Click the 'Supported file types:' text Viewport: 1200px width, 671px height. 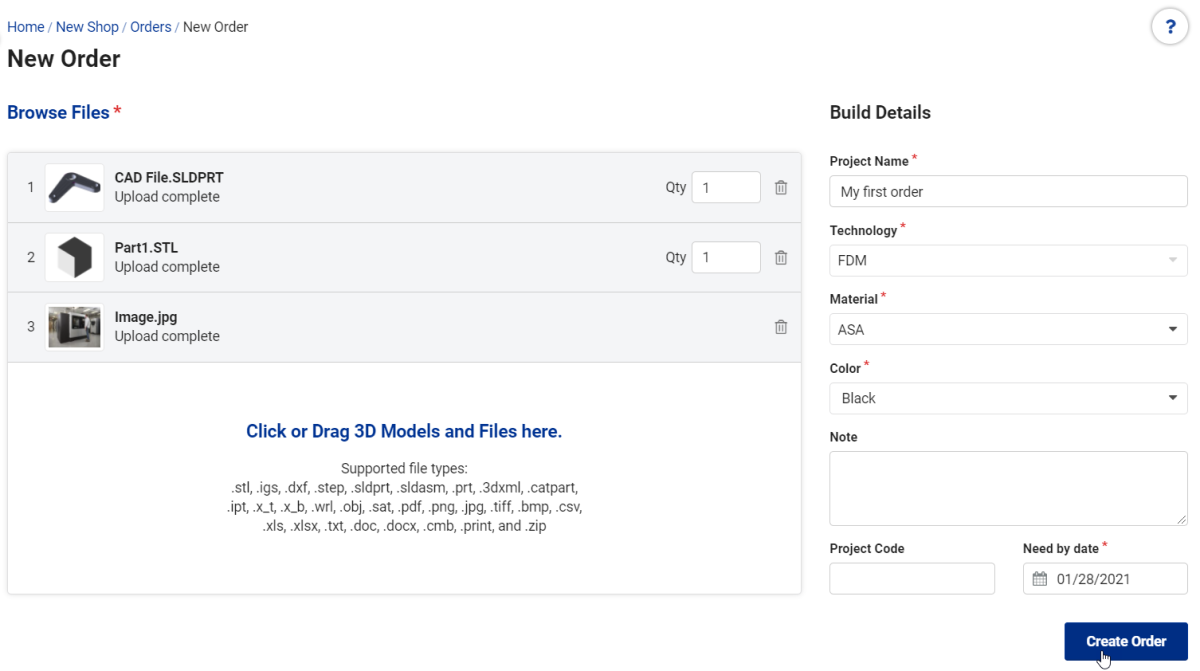(x=404, y=468)
